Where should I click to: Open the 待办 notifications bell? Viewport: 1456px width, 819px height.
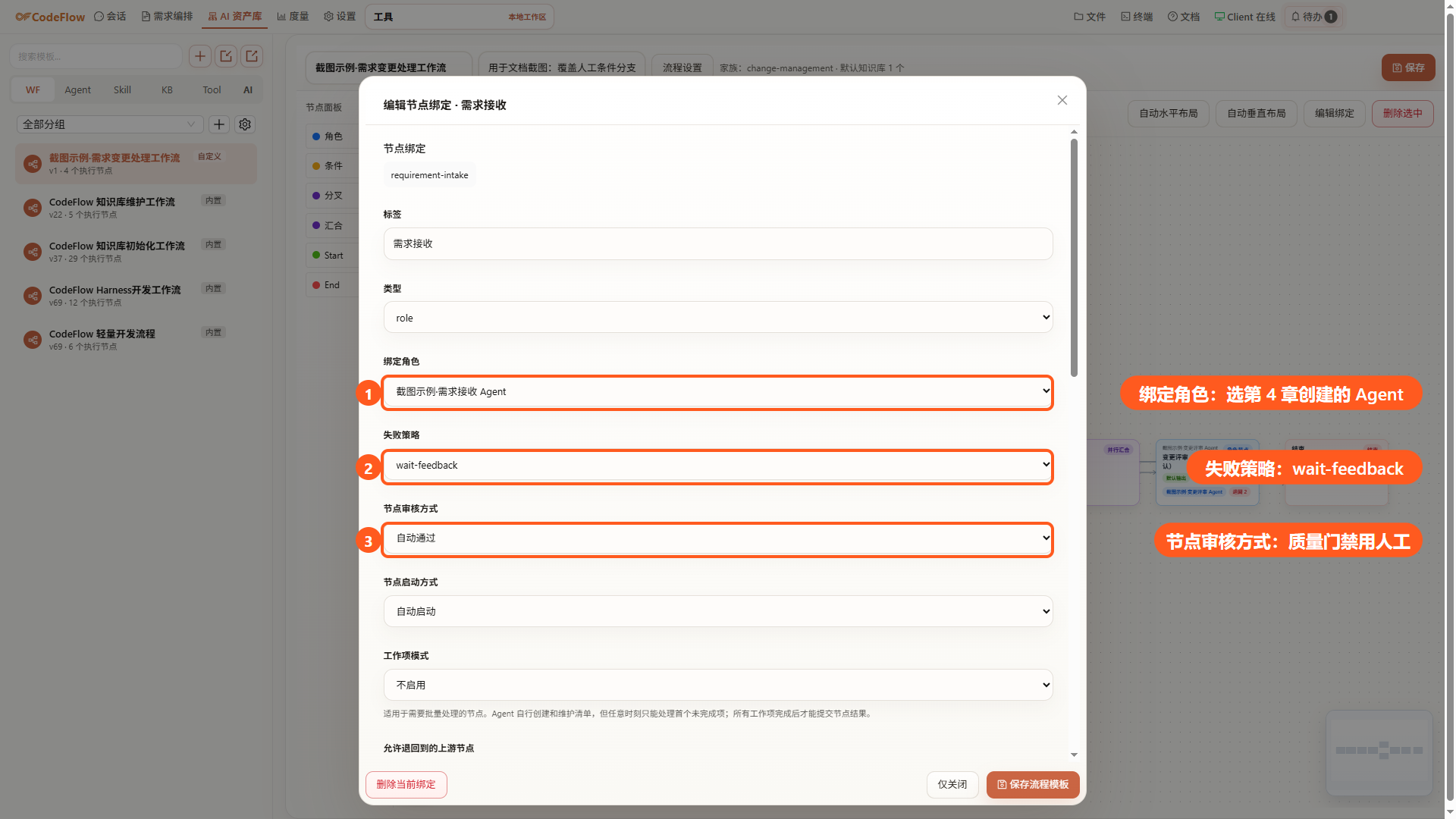click(x=1314, y=17)
